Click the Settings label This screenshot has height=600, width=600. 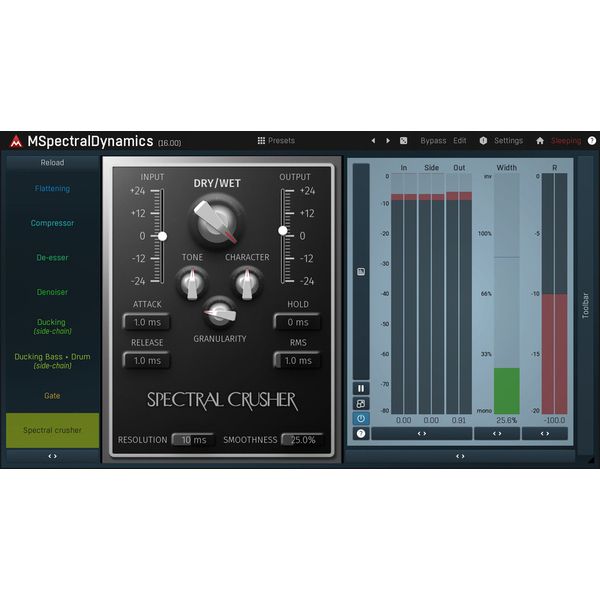click(x=508, y=141)
